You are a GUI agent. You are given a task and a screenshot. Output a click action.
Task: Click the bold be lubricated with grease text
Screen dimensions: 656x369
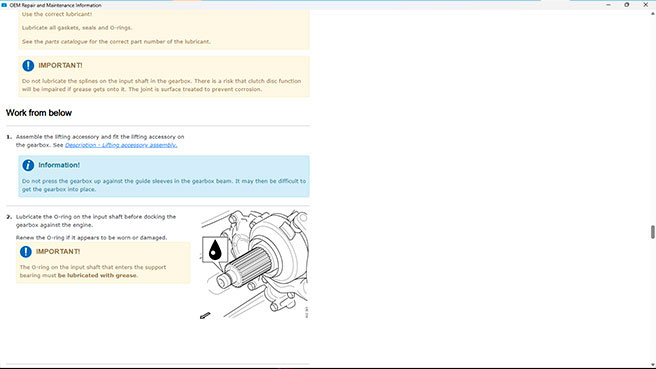97,276
